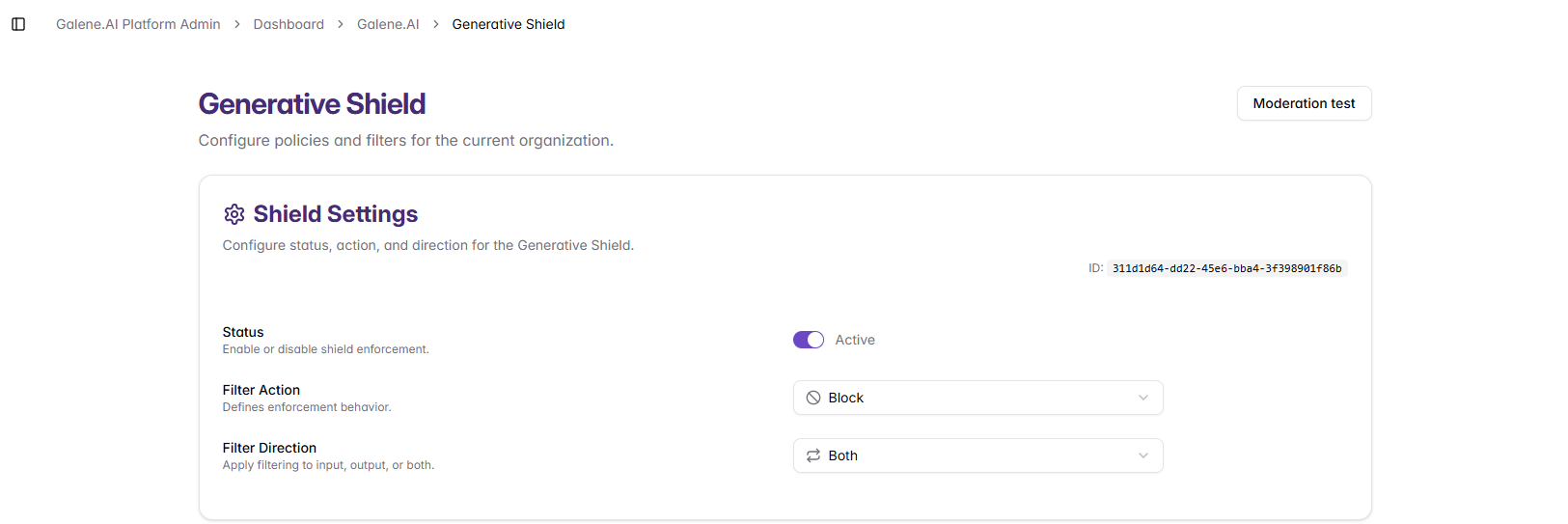This screenshot has width=1568, height=524.
Task: Click breadcrumb chevron after Galene.AI Platform Admin
Action: (237, 24)
